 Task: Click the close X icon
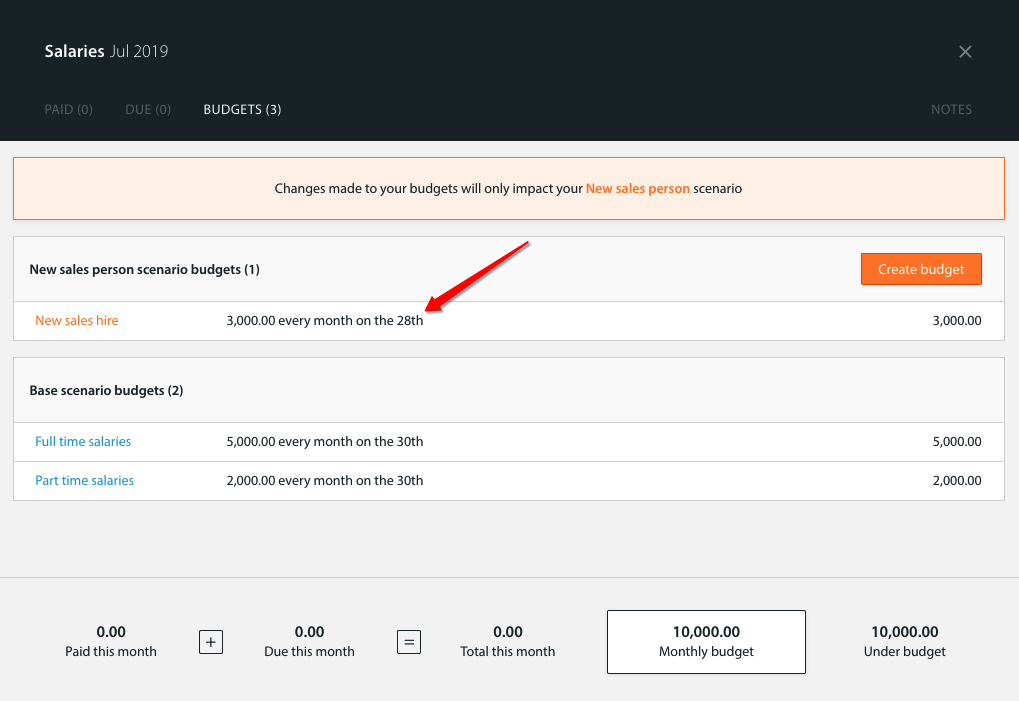point(964,51)
